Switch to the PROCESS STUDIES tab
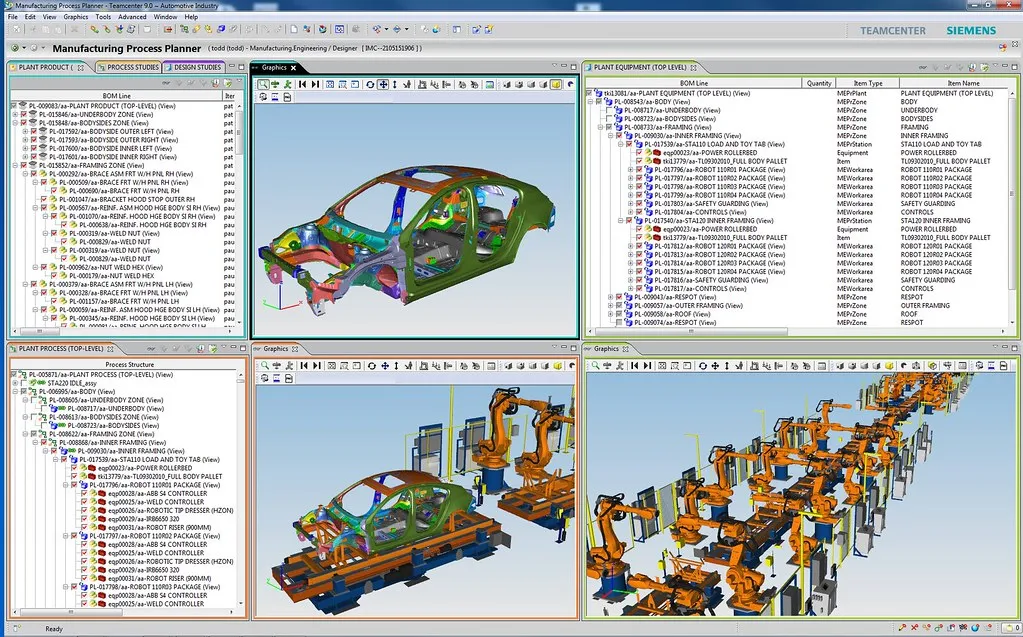The width and height of the screenshot is (1023, 637). click(x=131, y=67)
